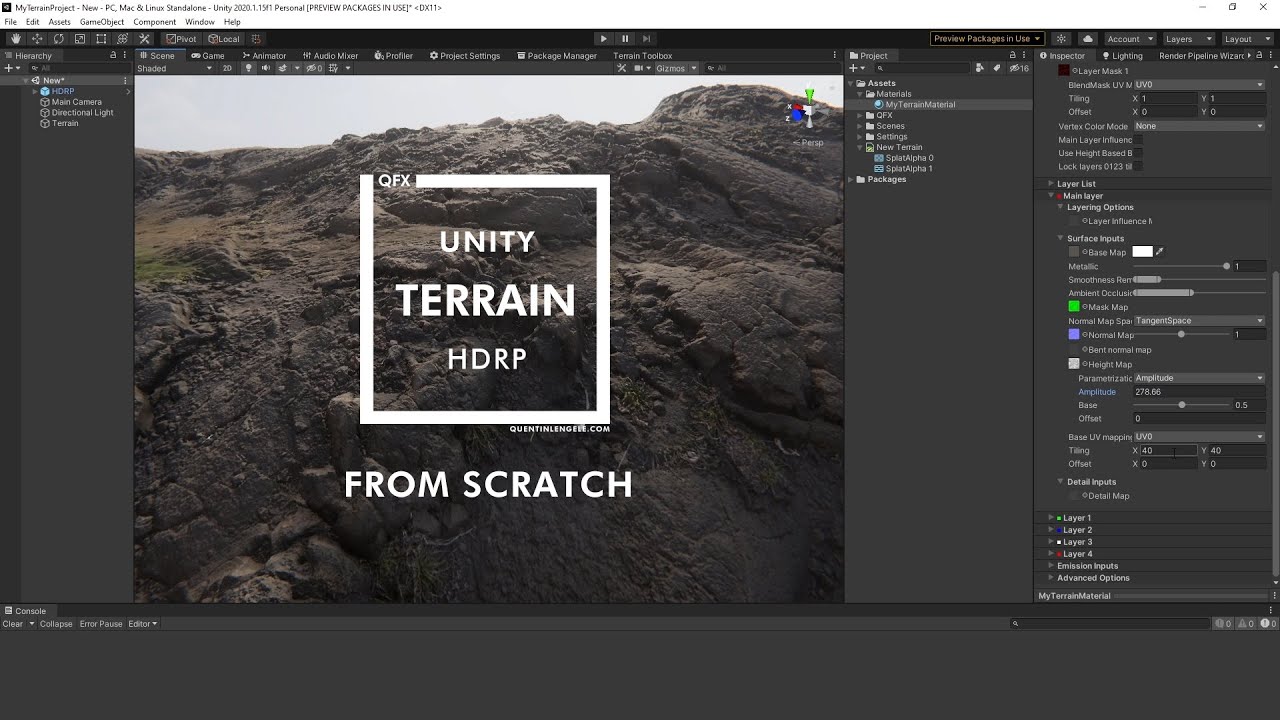Click the green Mask Map texture slot

click(x=1074, y=307)
